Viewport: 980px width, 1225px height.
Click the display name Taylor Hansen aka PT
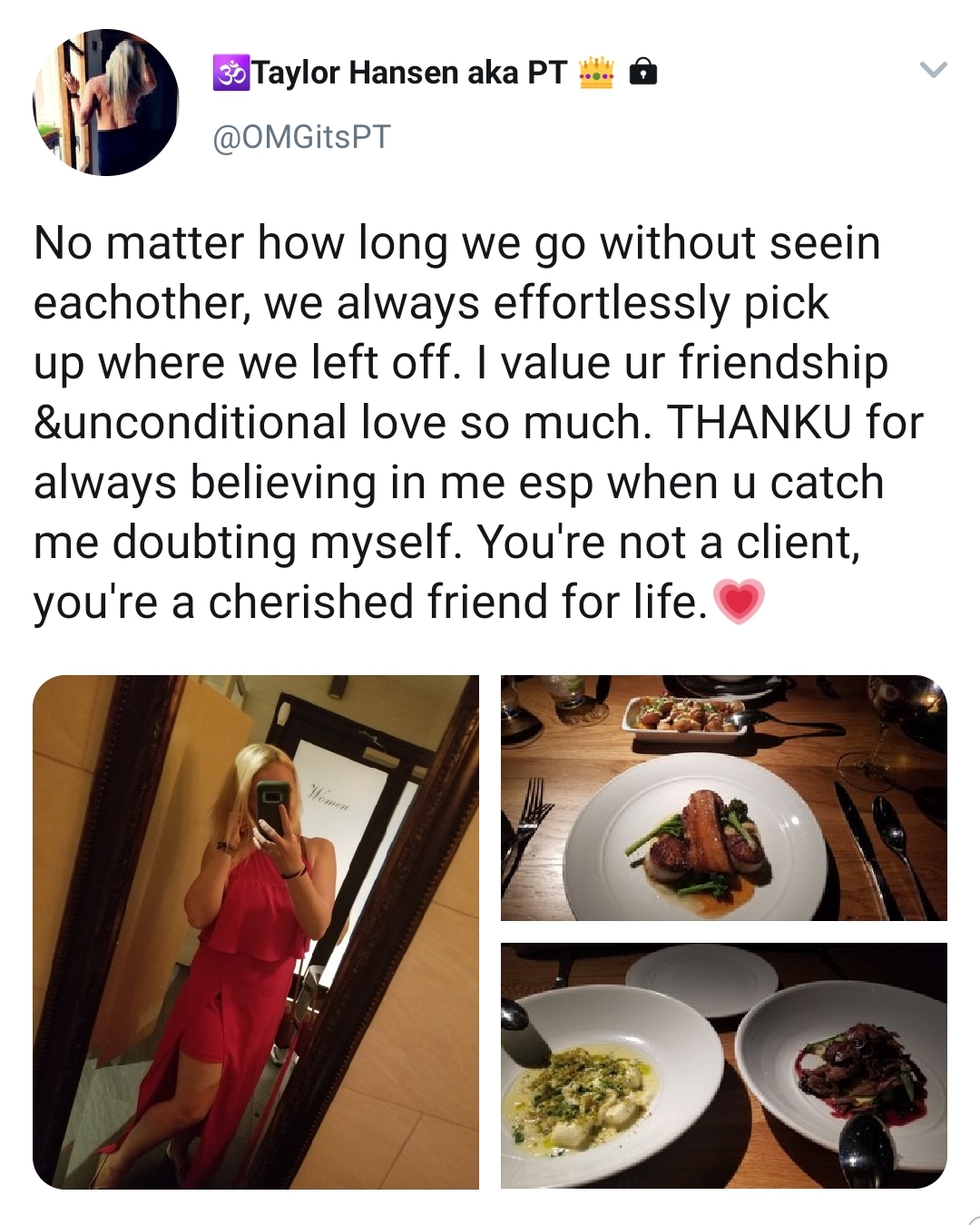tap(409, 73)
